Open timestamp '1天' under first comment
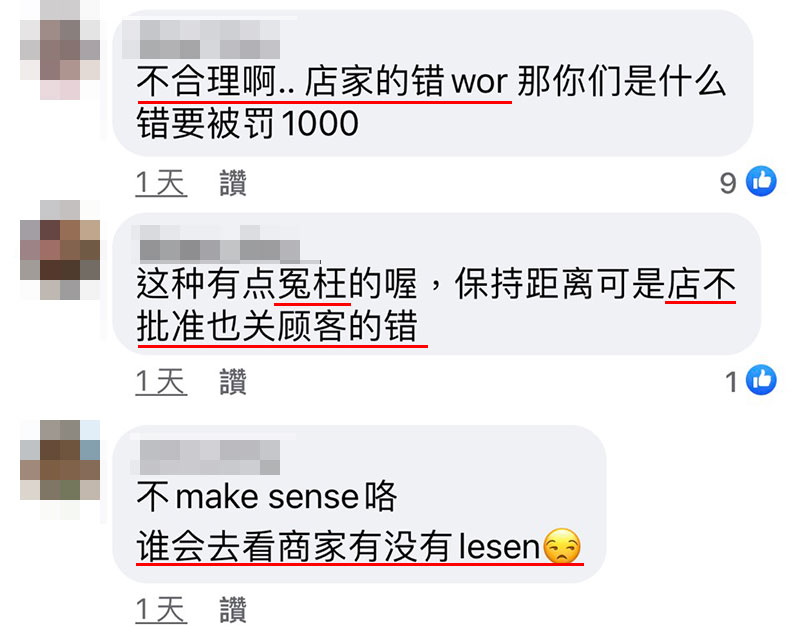800x630 pixels. [x=161, y=183]
